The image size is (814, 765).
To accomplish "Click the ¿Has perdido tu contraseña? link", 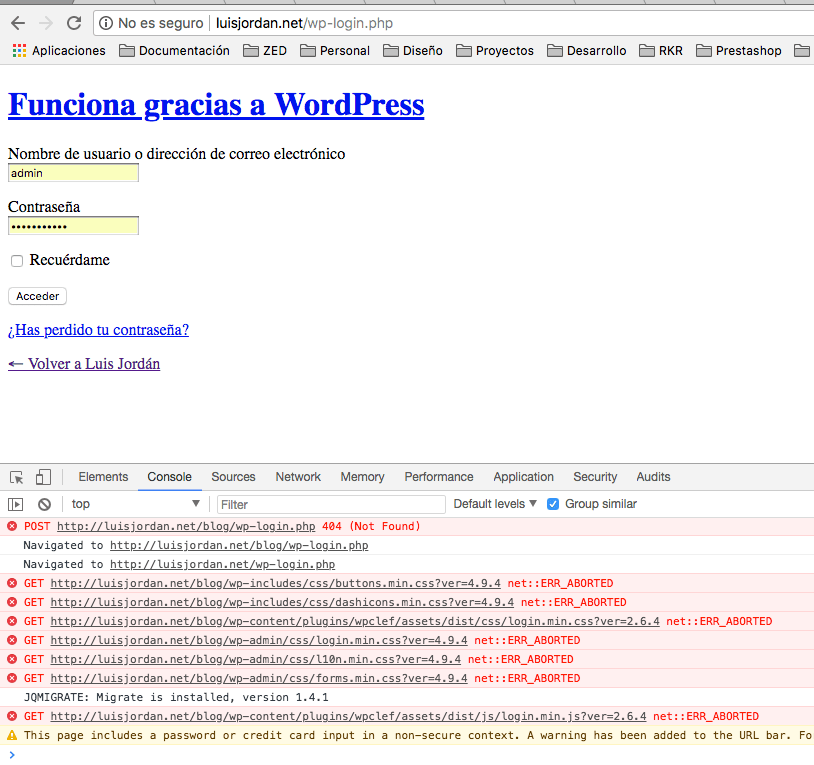I will coord(98,330).
